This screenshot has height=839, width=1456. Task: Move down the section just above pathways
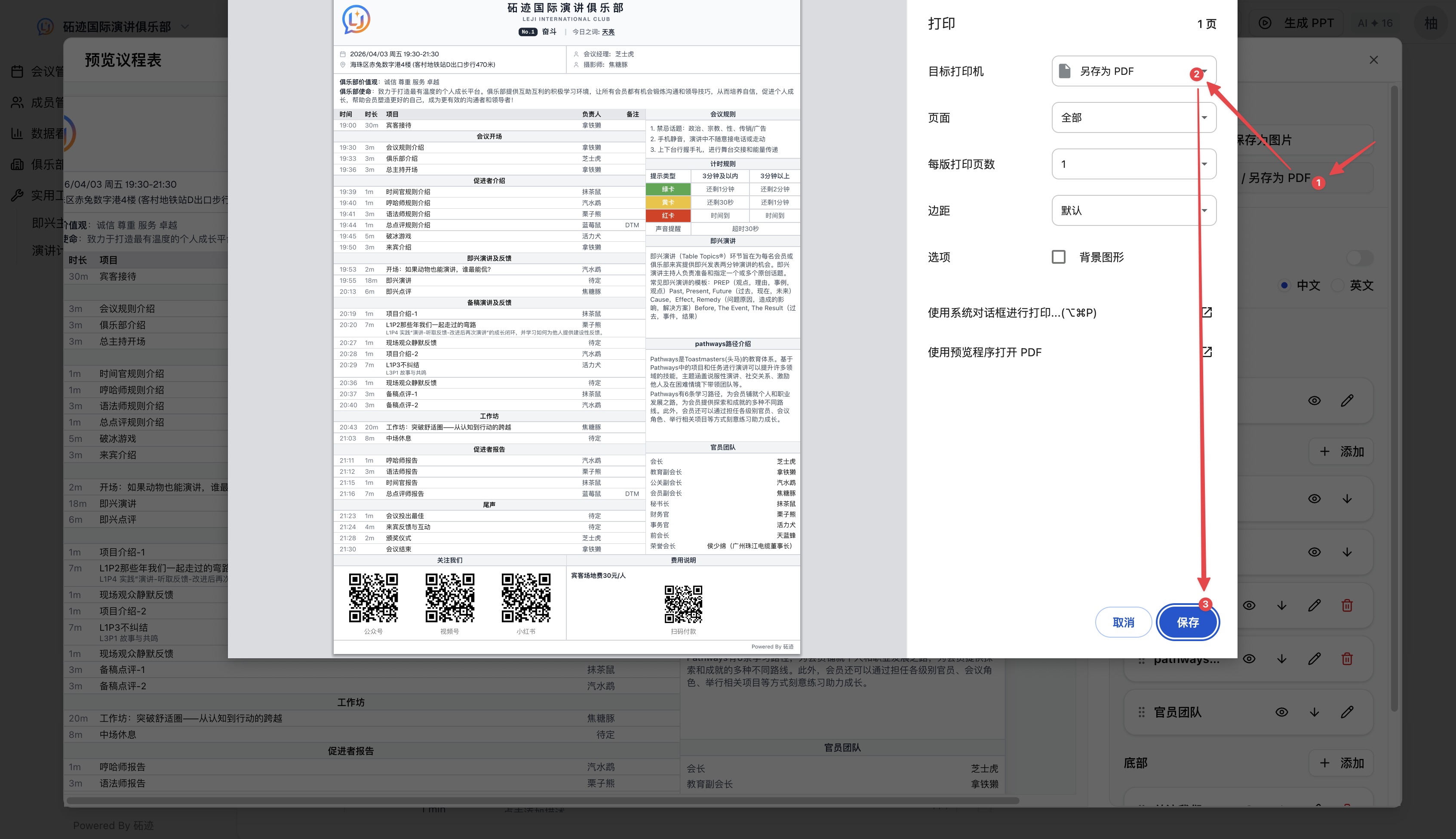pos(1281,606)
